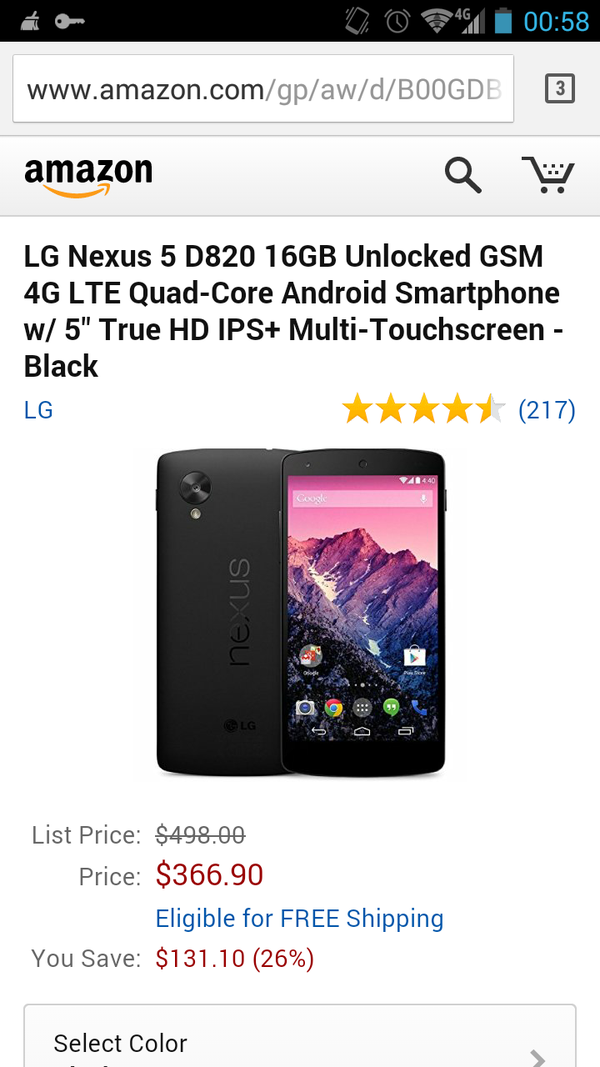Tap the Amazon logo to go home

click(88, 178)
